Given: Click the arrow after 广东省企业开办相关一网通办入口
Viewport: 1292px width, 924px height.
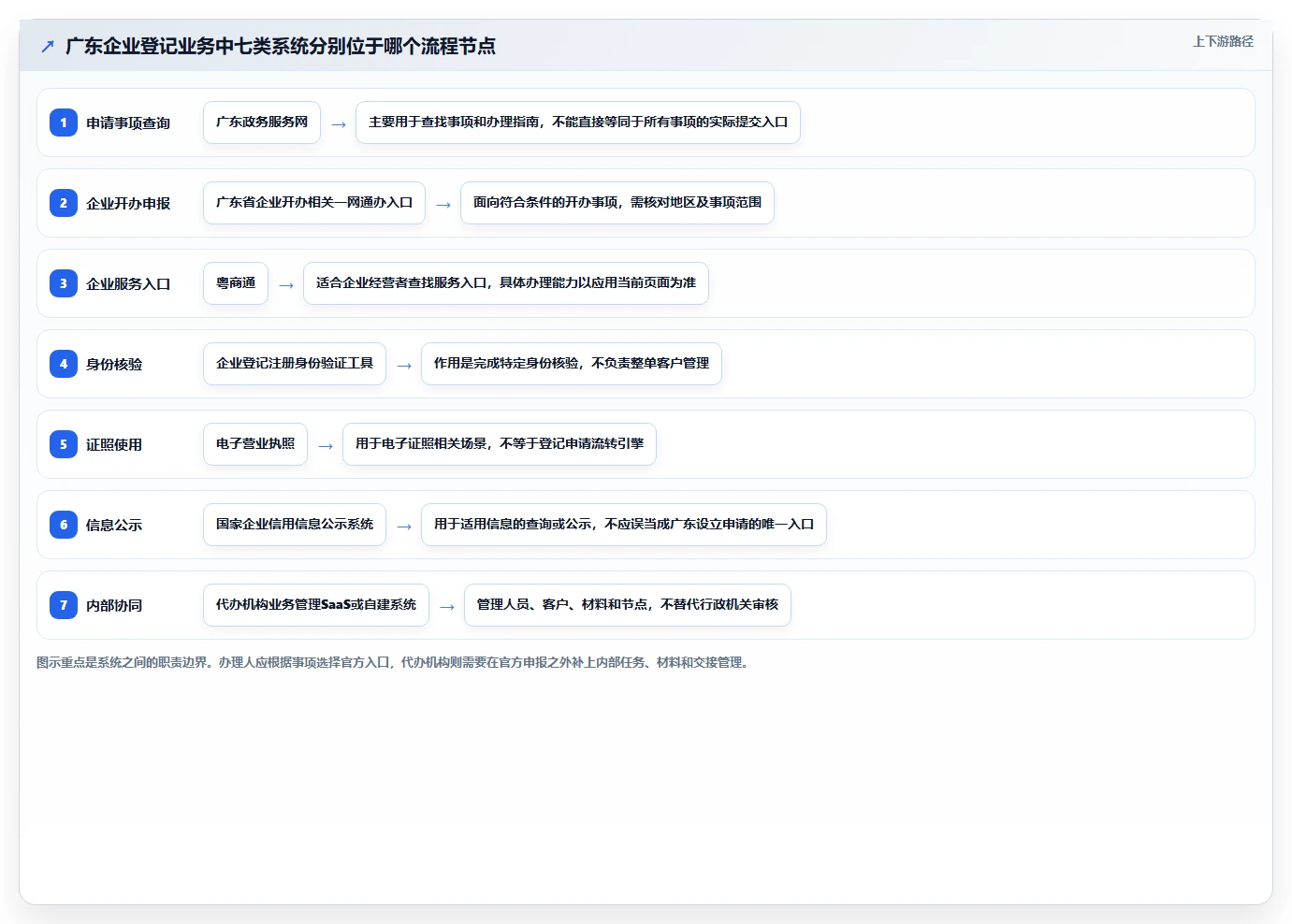Looking at the screenshot, I should (443, 205).
